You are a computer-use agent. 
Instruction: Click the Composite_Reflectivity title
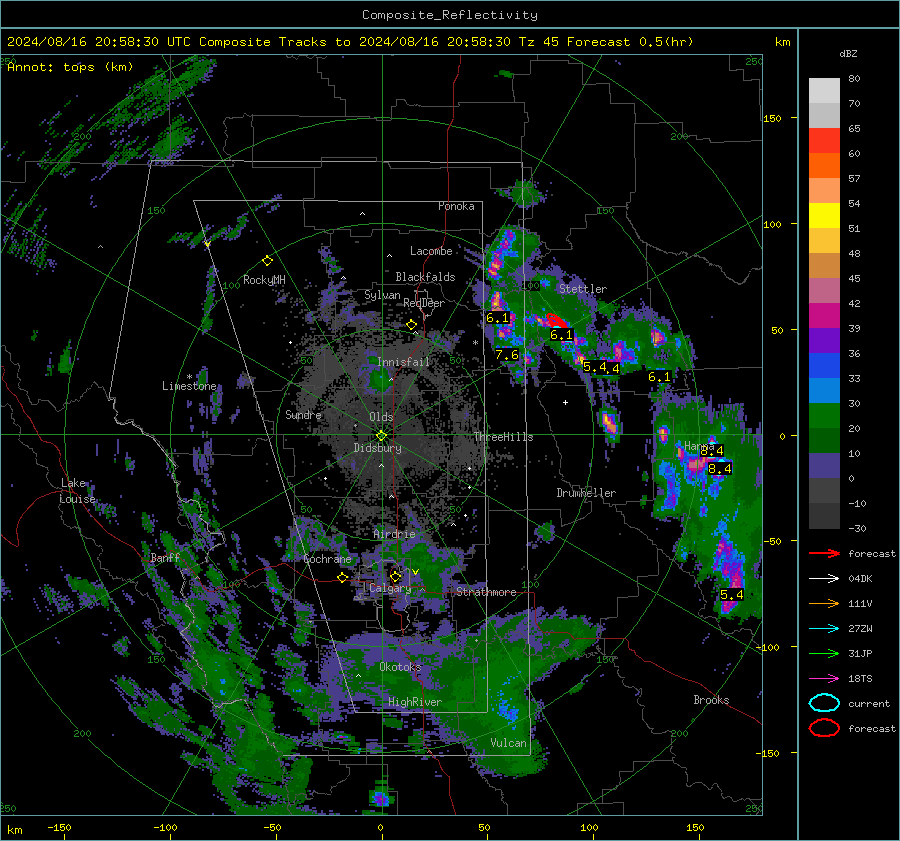pos(450,15)
